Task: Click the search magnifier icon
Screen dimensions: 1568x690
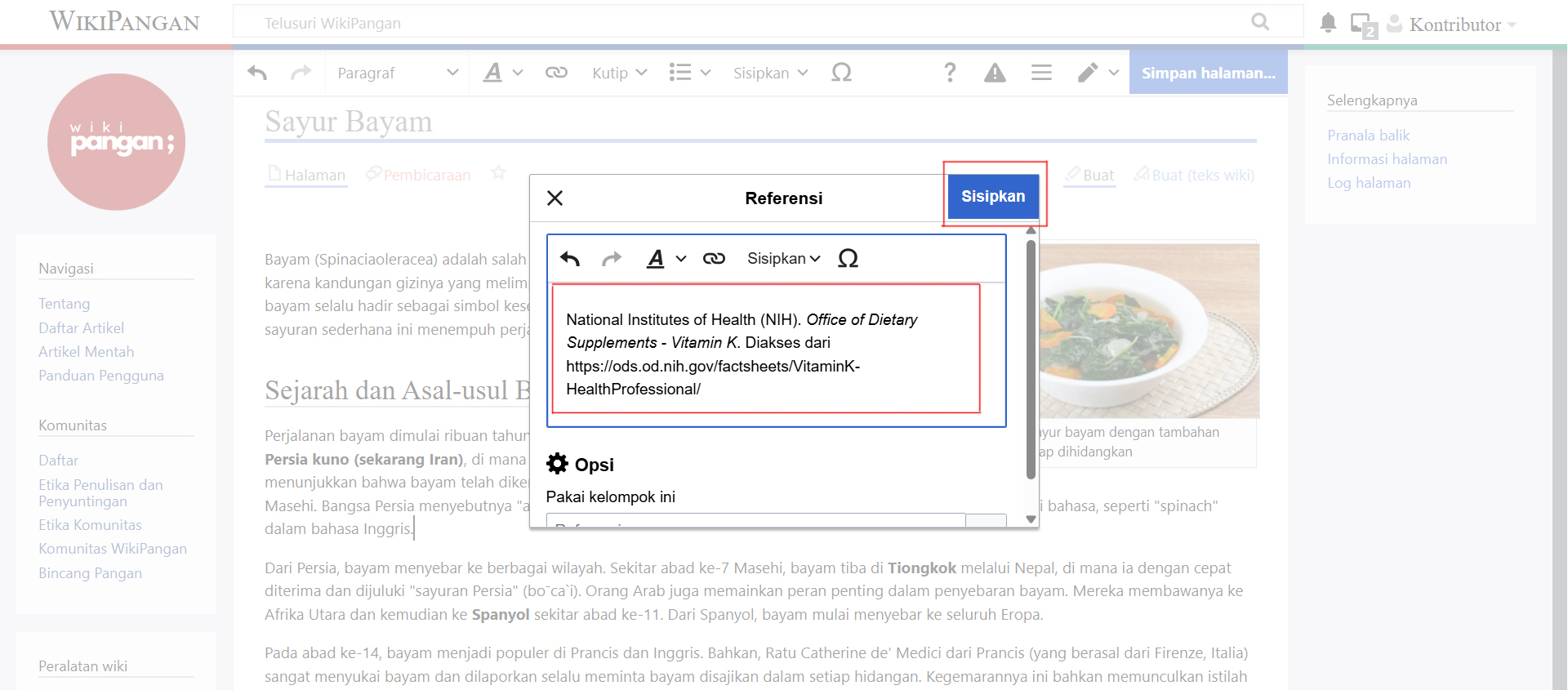Action: click(1260, 22)
